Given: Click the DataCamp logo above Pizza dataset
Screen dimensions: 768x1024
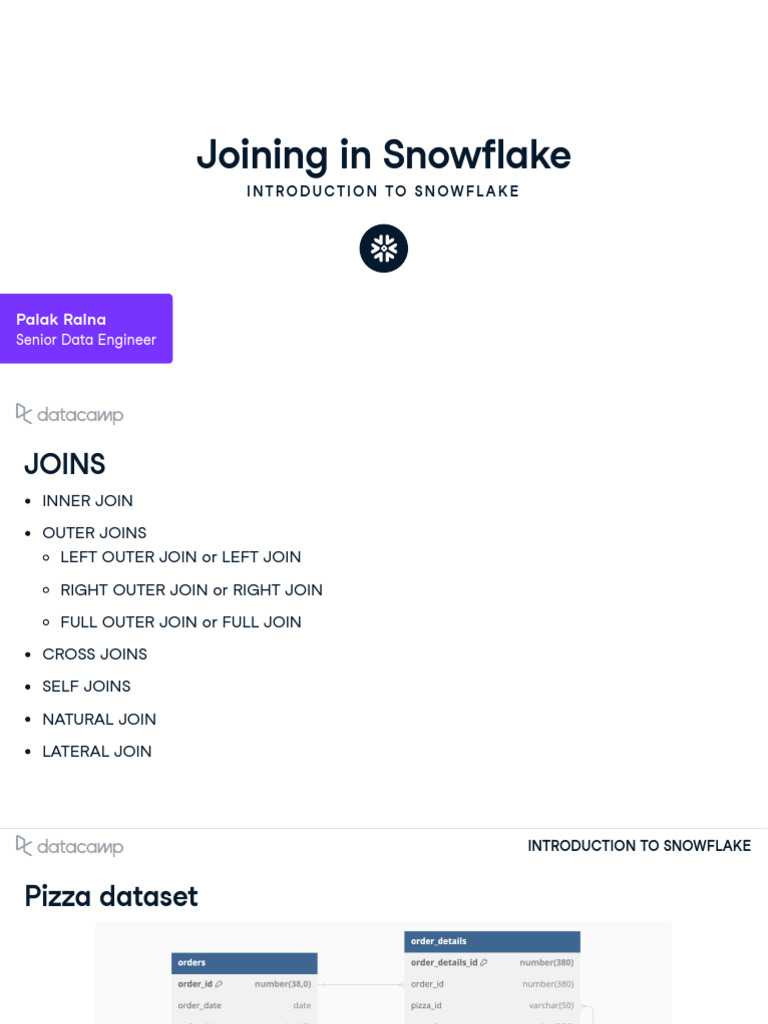Looking at the screenshot, I should tap(70, 846).
